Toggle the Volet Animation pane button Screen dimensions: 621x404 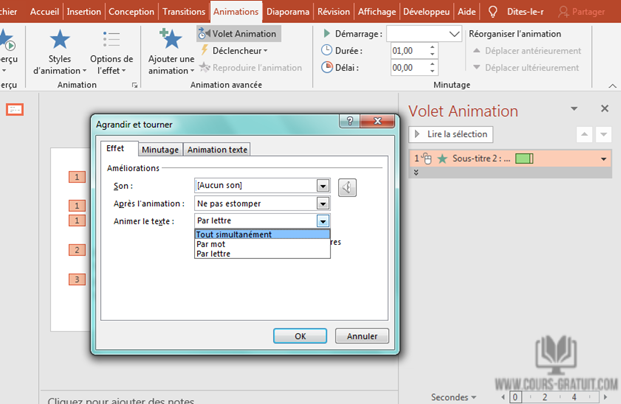(237, 33)
